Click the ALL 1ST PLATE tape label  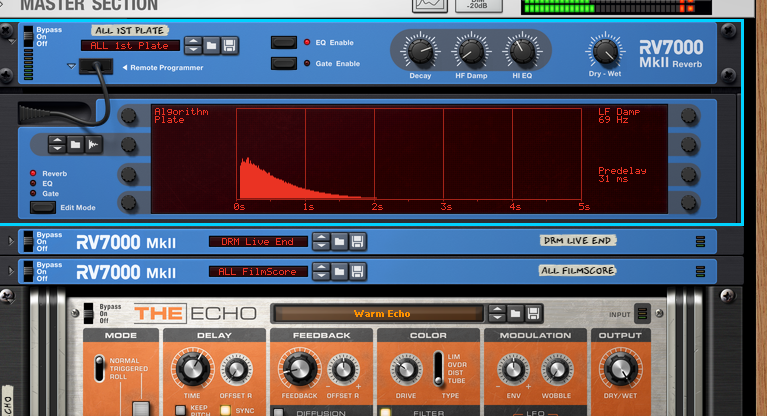(x=130, y=30)
